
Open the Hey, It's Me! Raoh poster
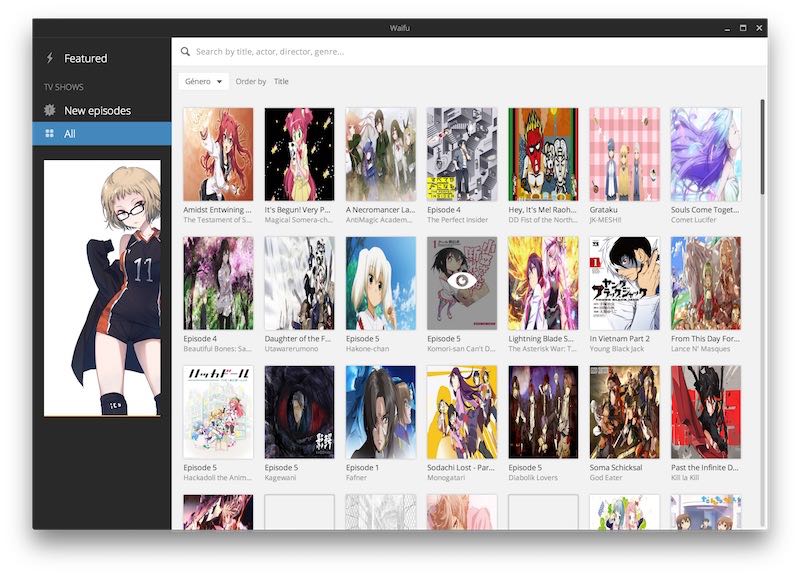point(543,154)
